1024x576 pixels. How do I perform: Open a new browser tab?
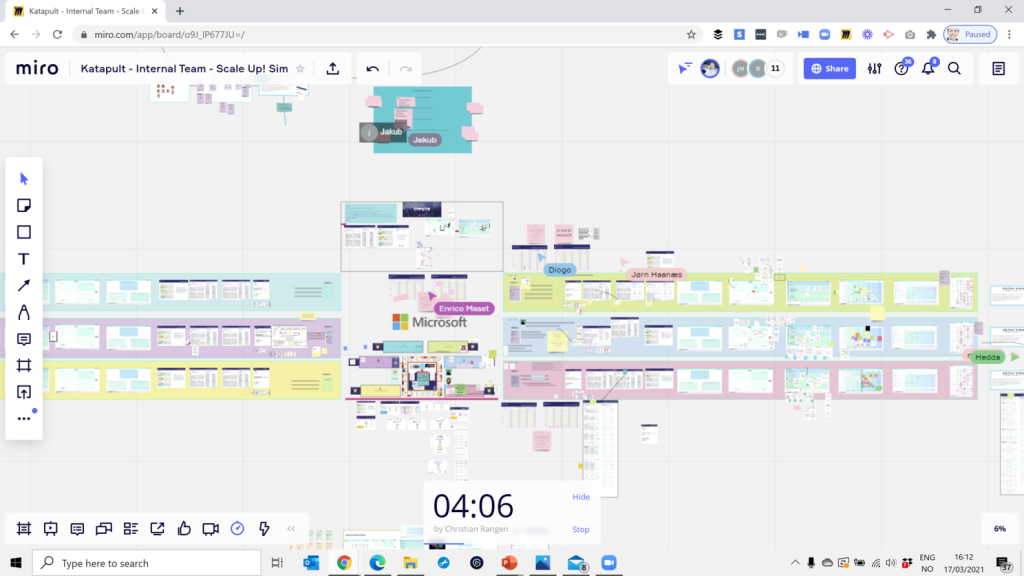click(180, 11)
